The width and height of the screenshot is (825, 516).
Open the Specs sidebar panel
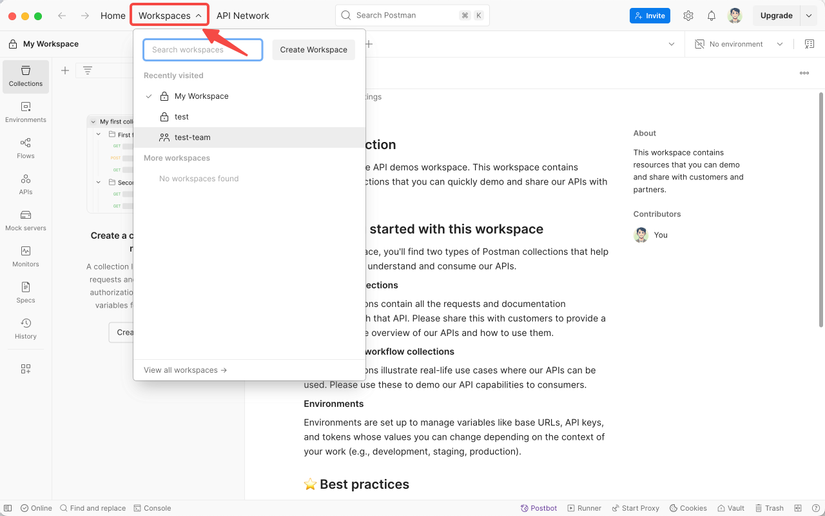coord(25,293)
